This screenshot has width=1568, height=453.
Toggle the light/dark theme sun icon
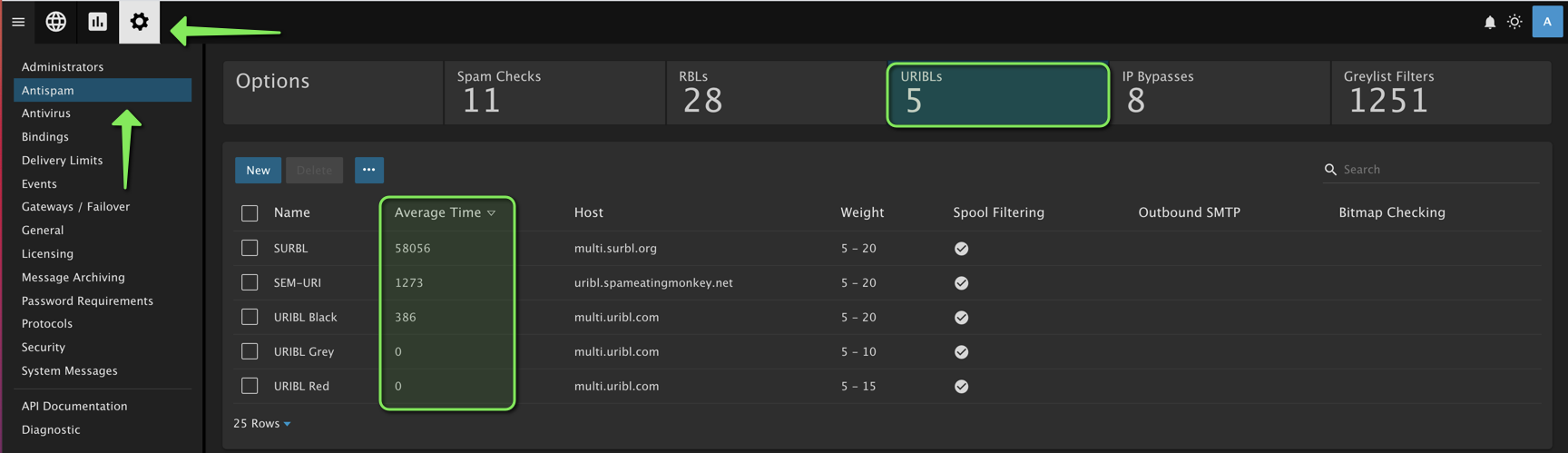coord(1514,22)
